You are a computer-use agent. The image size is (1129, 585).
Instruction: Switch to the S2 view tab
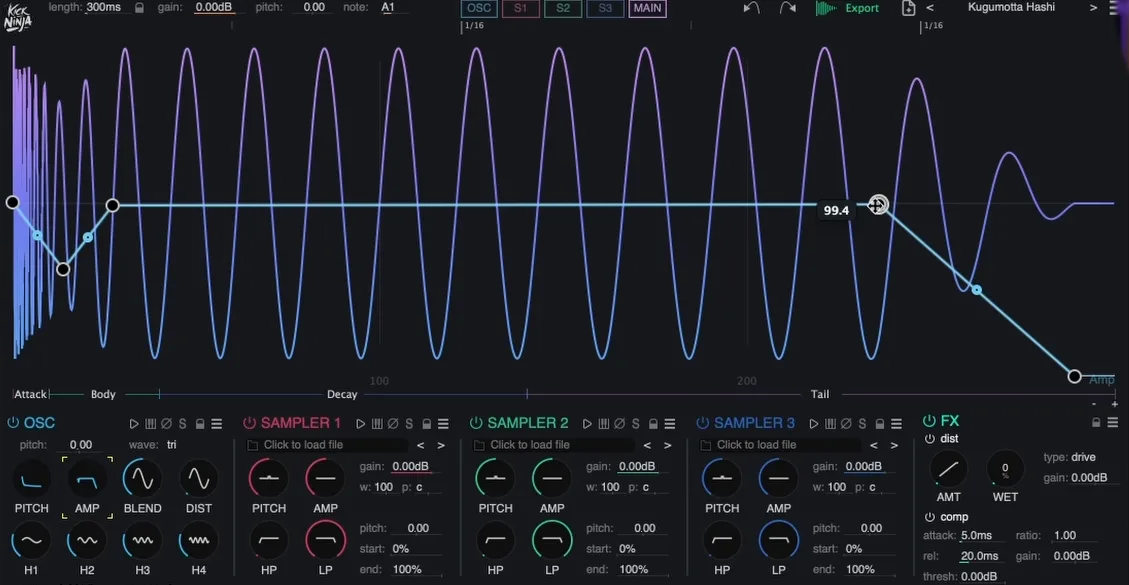point(563,9)
